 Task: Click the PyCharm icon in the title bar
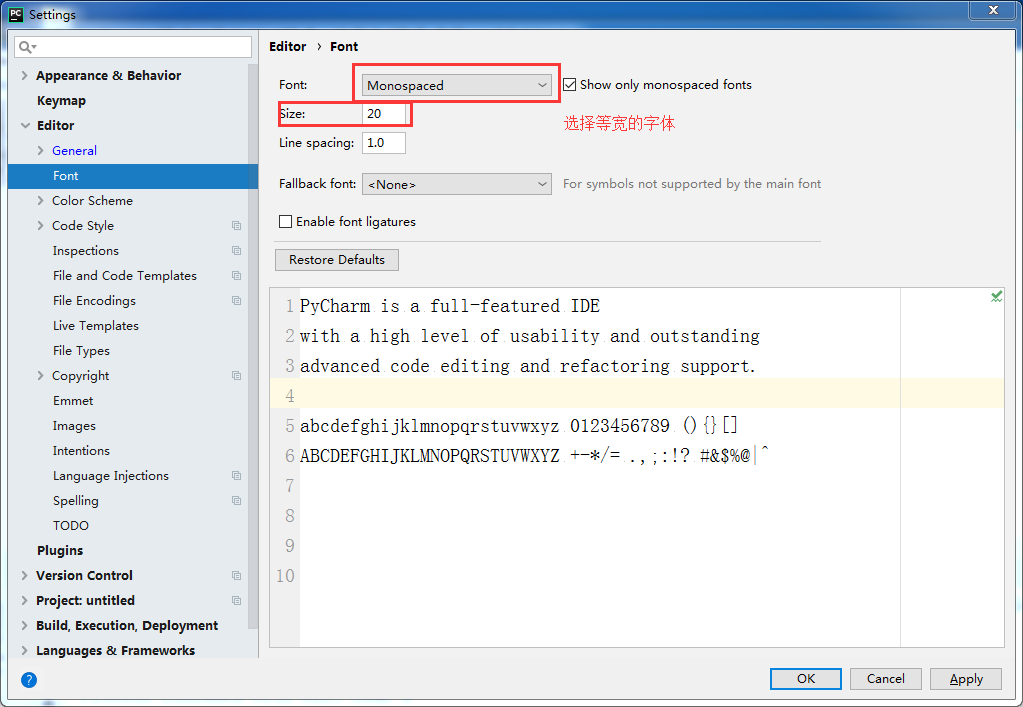(16, 14)
